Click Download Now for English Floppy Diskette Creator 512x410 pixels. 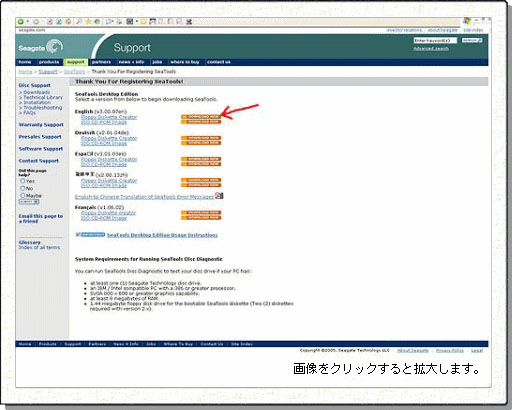coord(201,117)
